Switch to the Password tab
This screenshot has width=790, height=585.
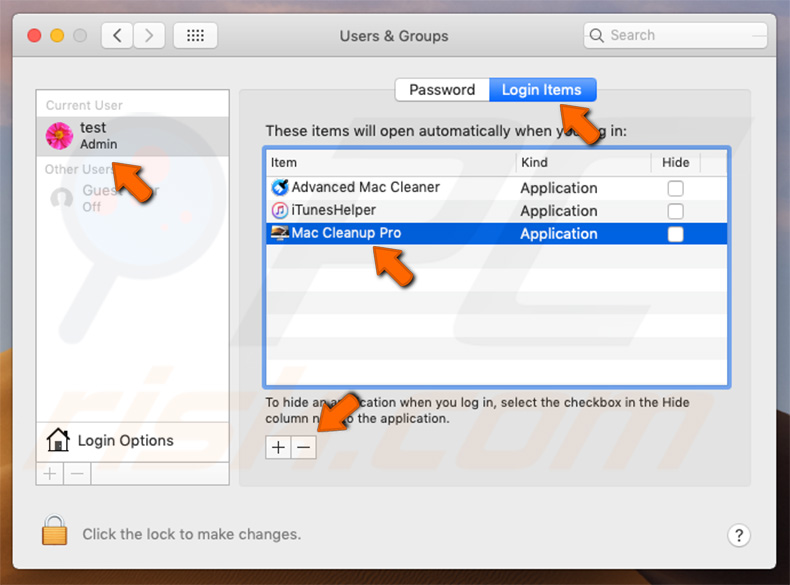(x=442, y=90)
